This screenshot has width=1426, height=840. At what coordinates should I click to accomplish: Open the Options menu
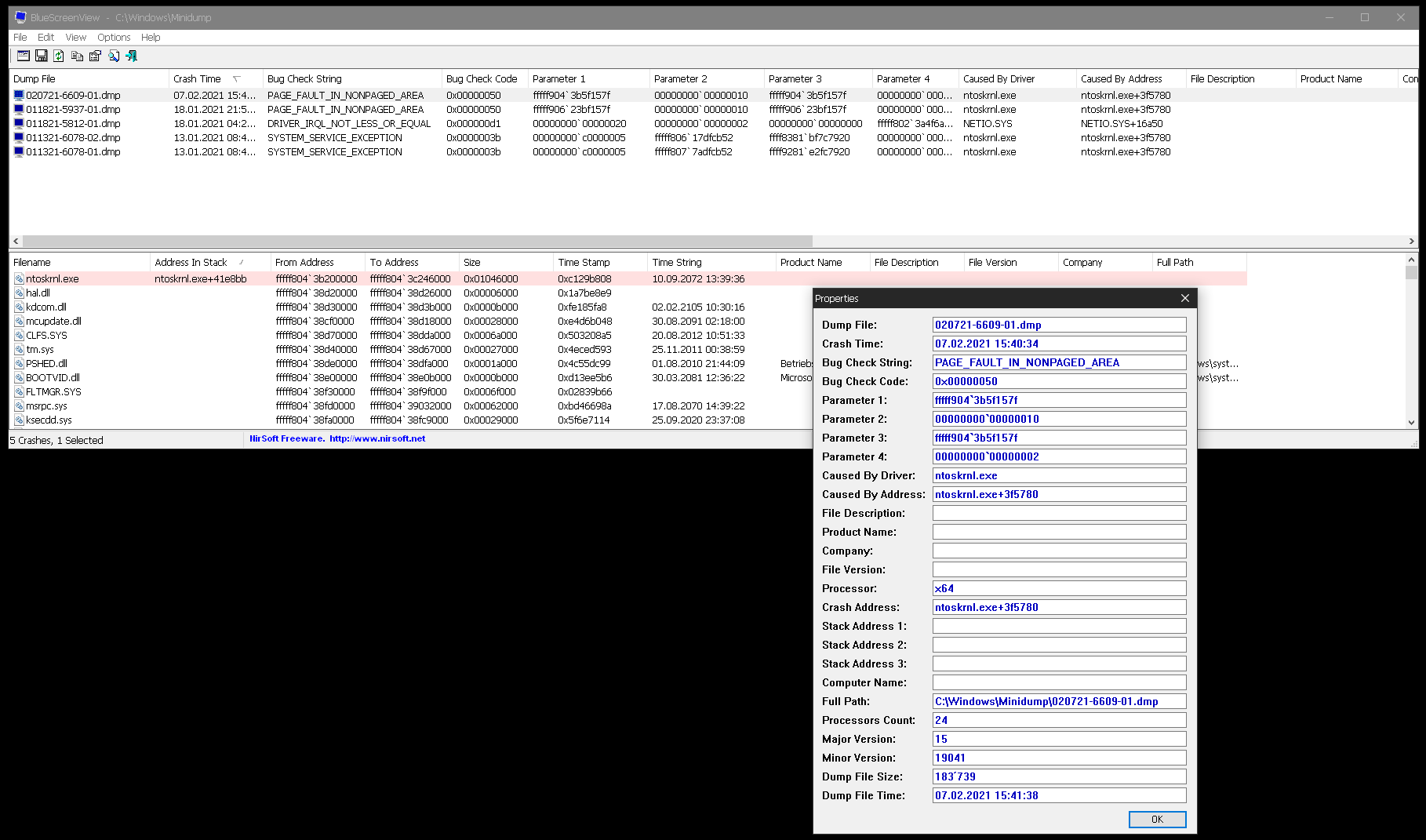[114, 37]
